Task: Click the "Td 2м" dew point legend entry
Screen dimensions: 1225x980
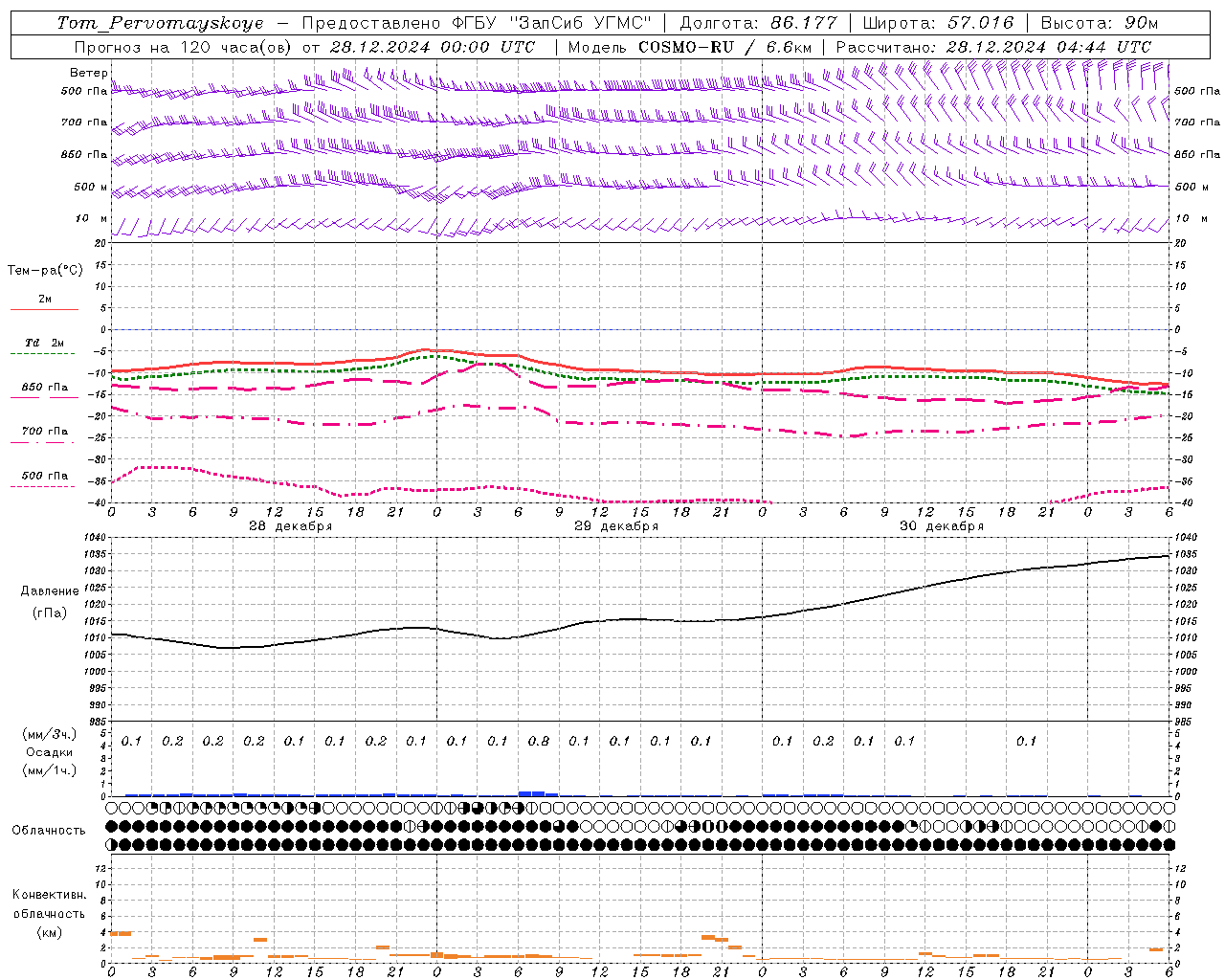Action: pos(45,343)
